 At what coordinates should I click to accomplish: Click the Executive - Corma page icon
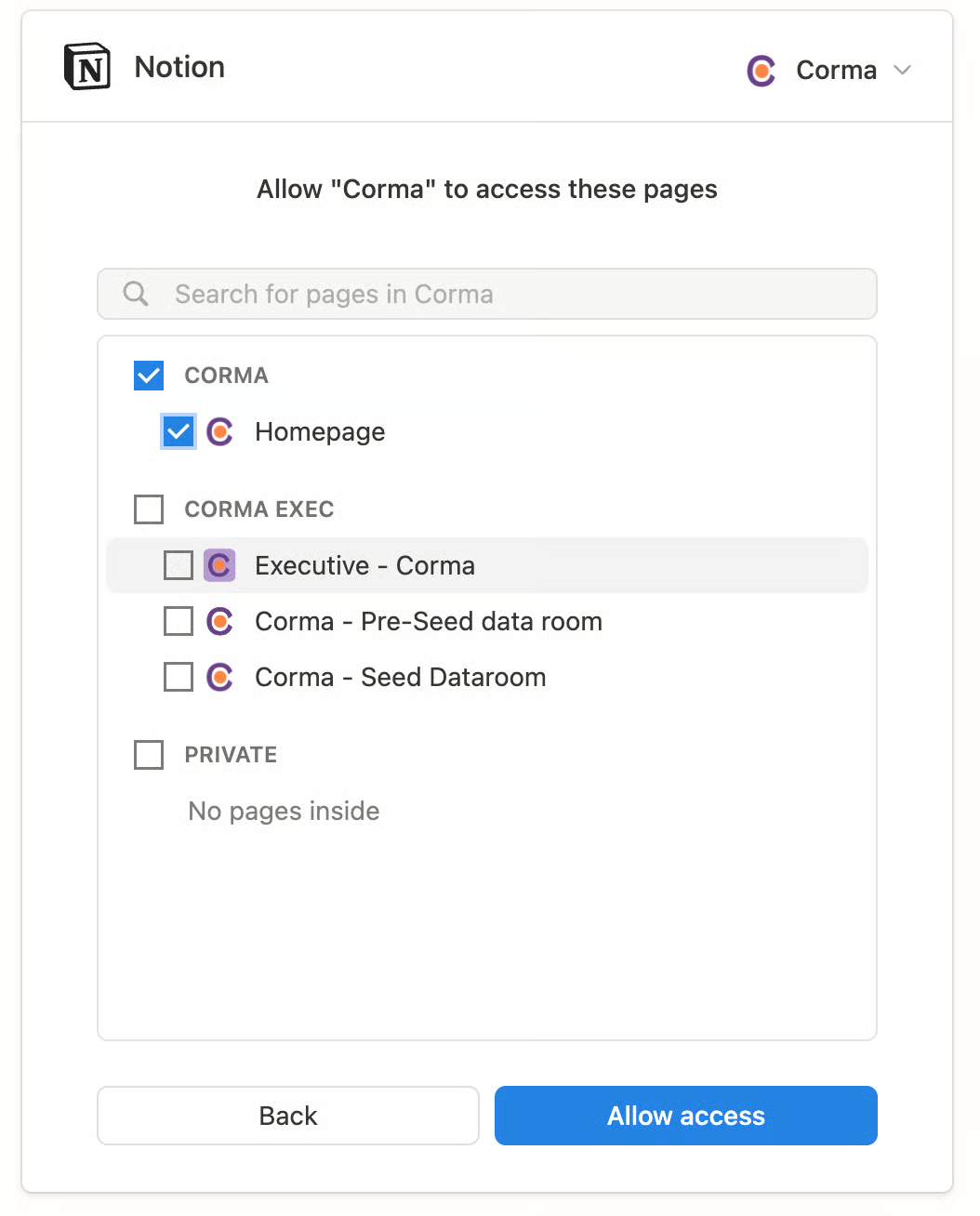pos(219,565)
